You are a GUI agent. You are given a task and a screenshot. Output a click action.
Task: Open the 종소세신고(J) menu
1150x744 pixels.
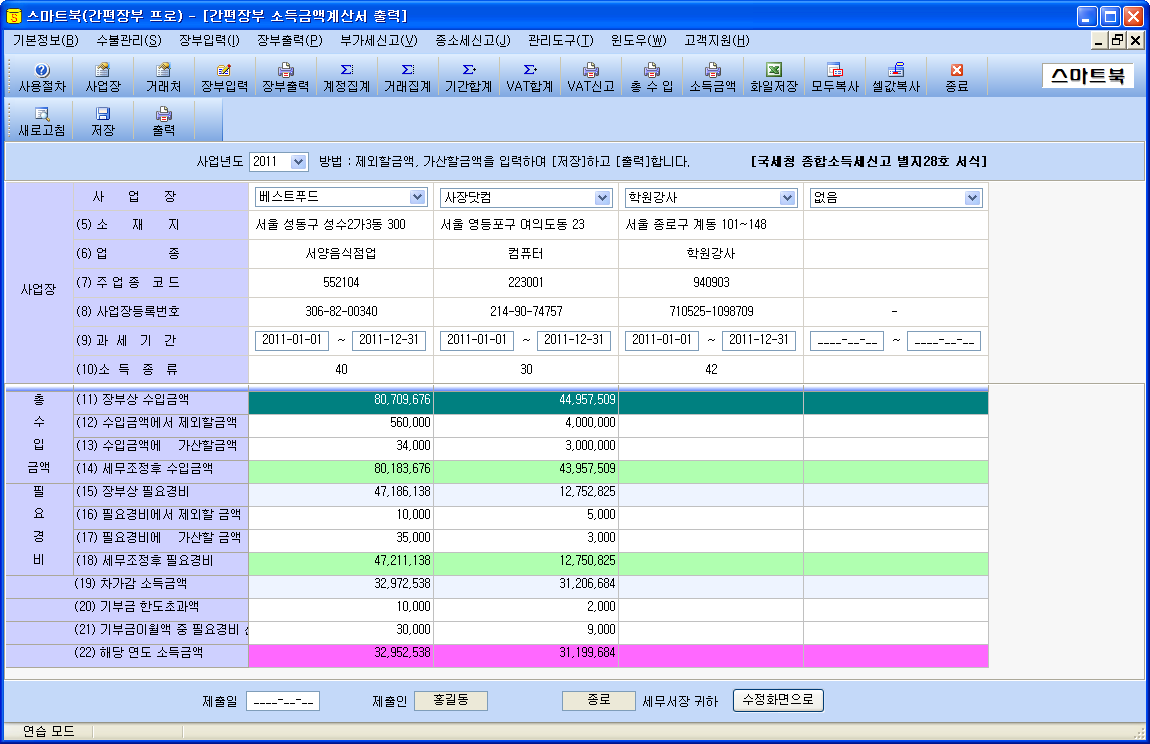pos(472,40)
